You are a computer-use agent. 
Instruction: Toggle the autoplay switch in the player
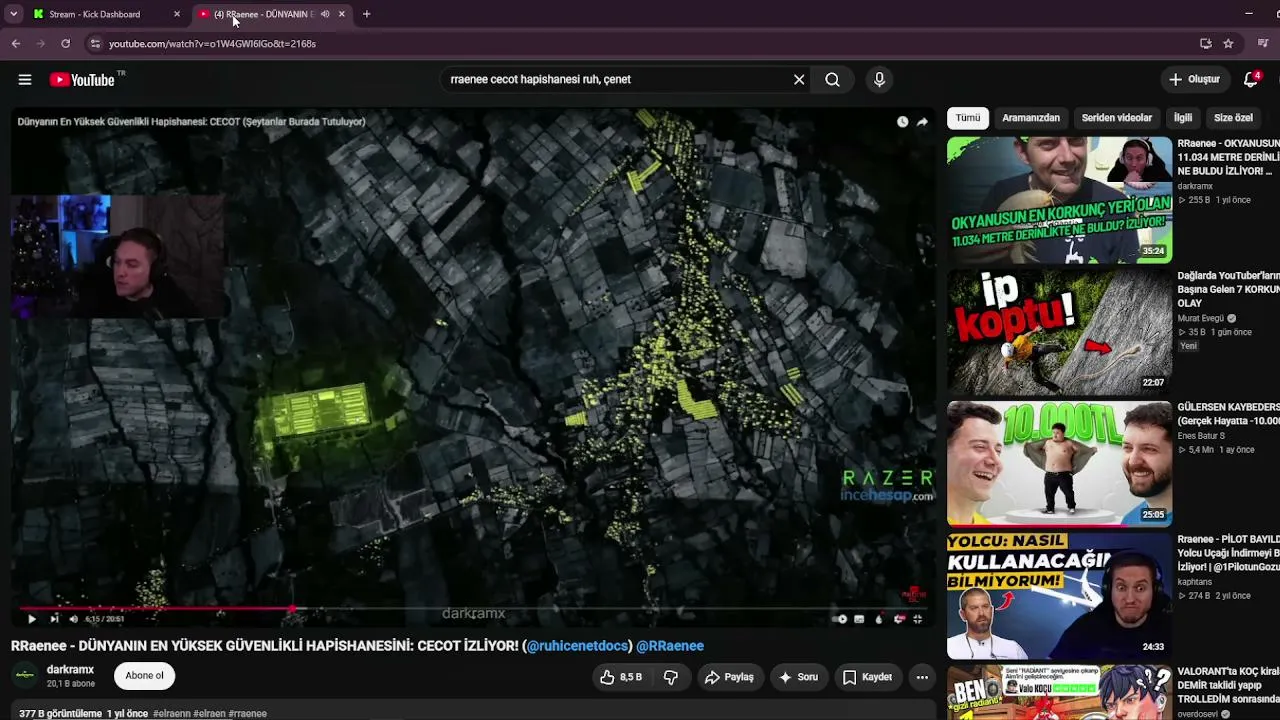click(x=841, y=619)
